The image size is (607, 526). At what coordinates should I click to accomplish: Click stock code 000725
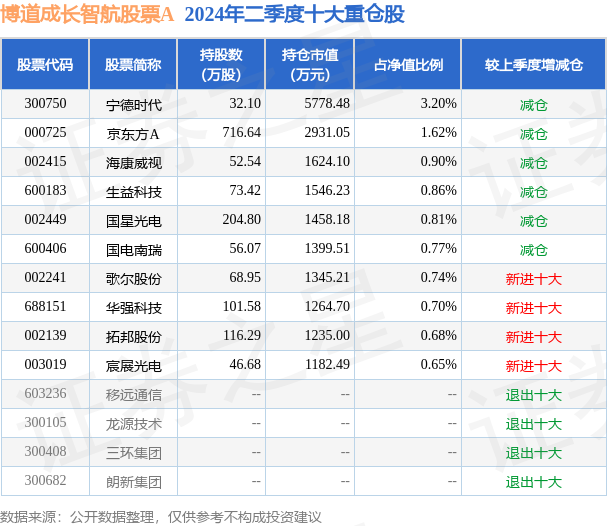pyautogui.click(x=45, y=133)
